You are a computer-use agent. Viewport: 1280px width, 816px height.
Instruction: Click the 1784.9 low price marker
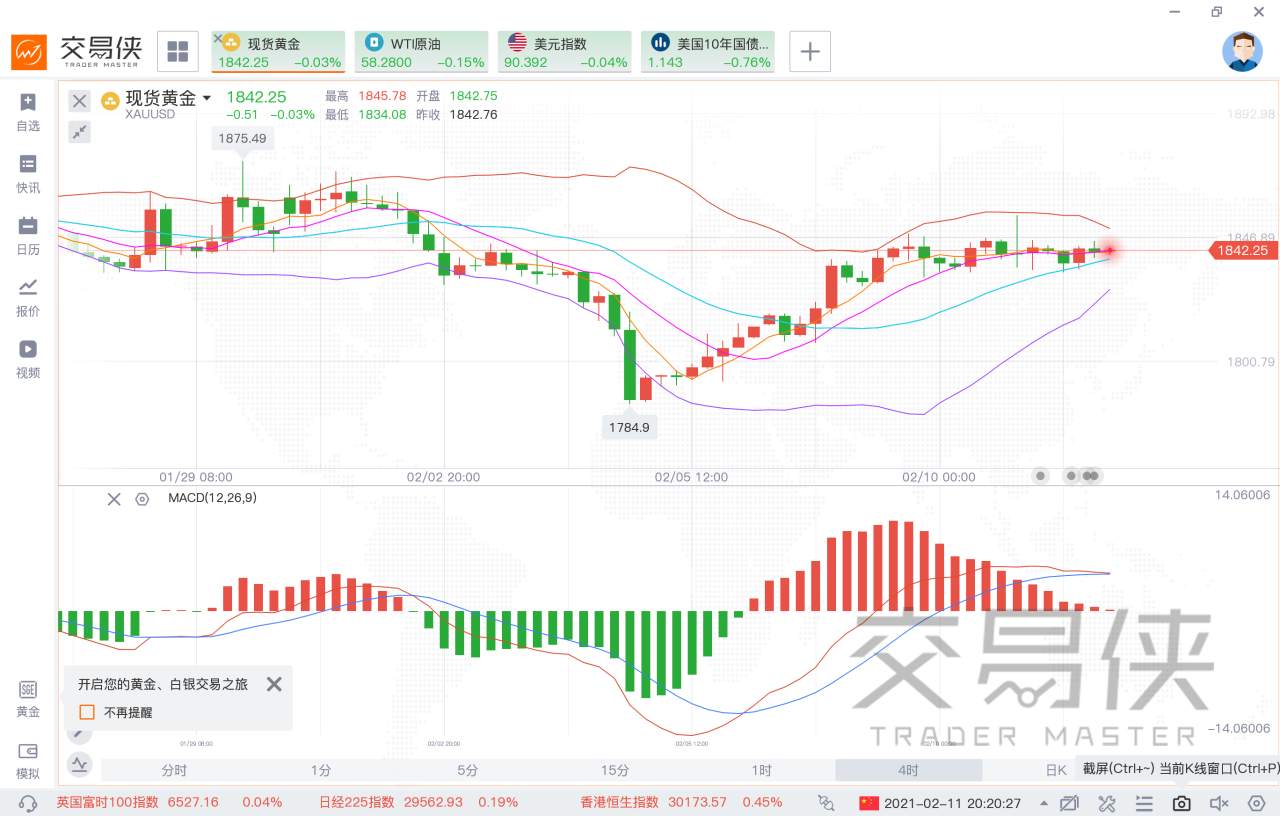point(630,427)
